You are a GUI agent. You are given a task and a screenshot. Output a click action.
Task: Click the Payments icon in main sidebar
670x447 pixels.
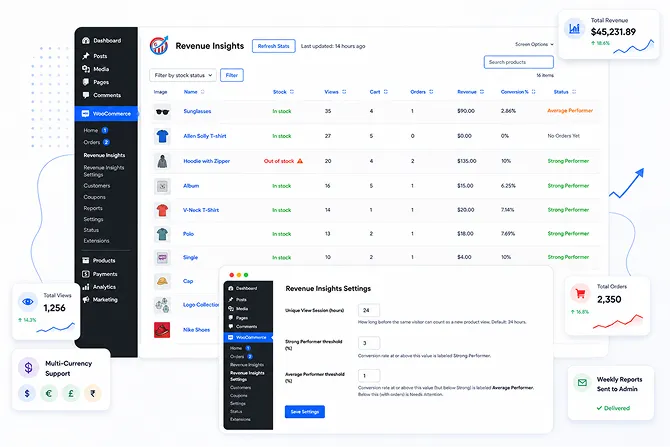86,274
